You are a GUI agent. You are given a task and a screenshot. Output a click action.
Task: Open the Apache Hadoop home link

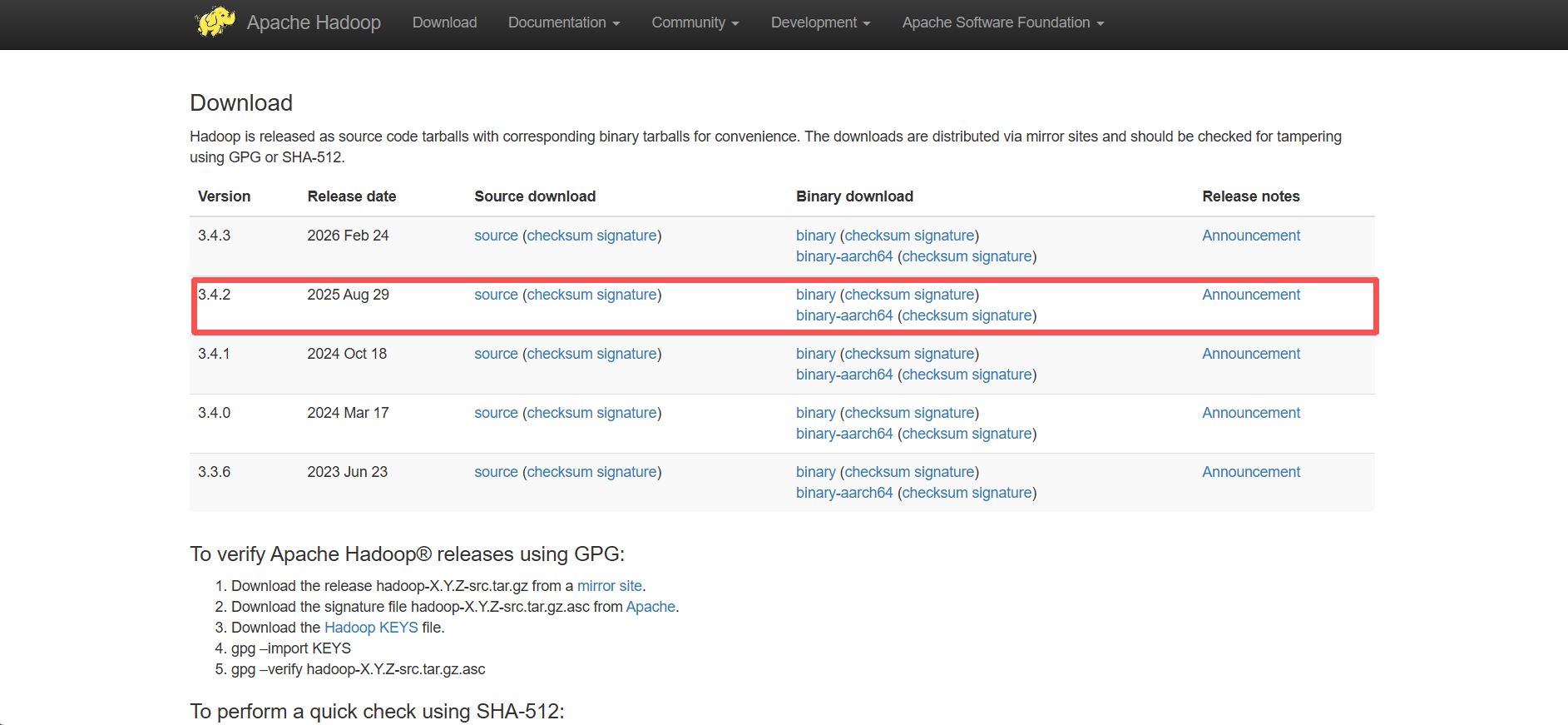pos(314,22)
